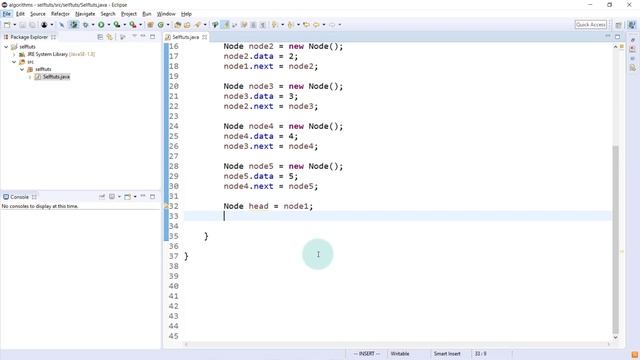Click the External Tools run icon

pyautogui.click(x=133, y=25)
